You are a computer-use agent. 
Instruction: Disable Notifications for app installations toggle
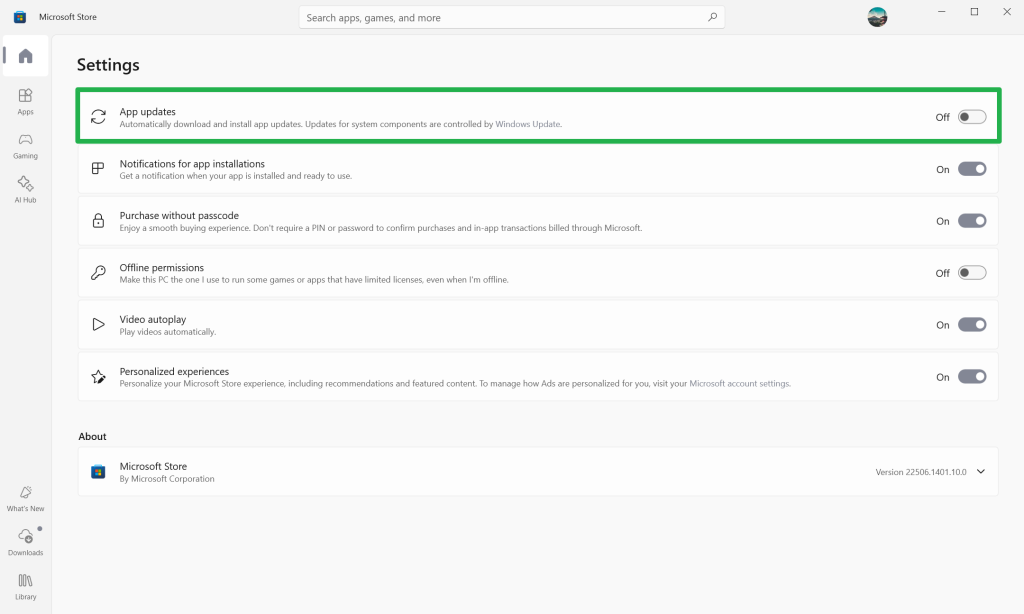pos(972,169)
